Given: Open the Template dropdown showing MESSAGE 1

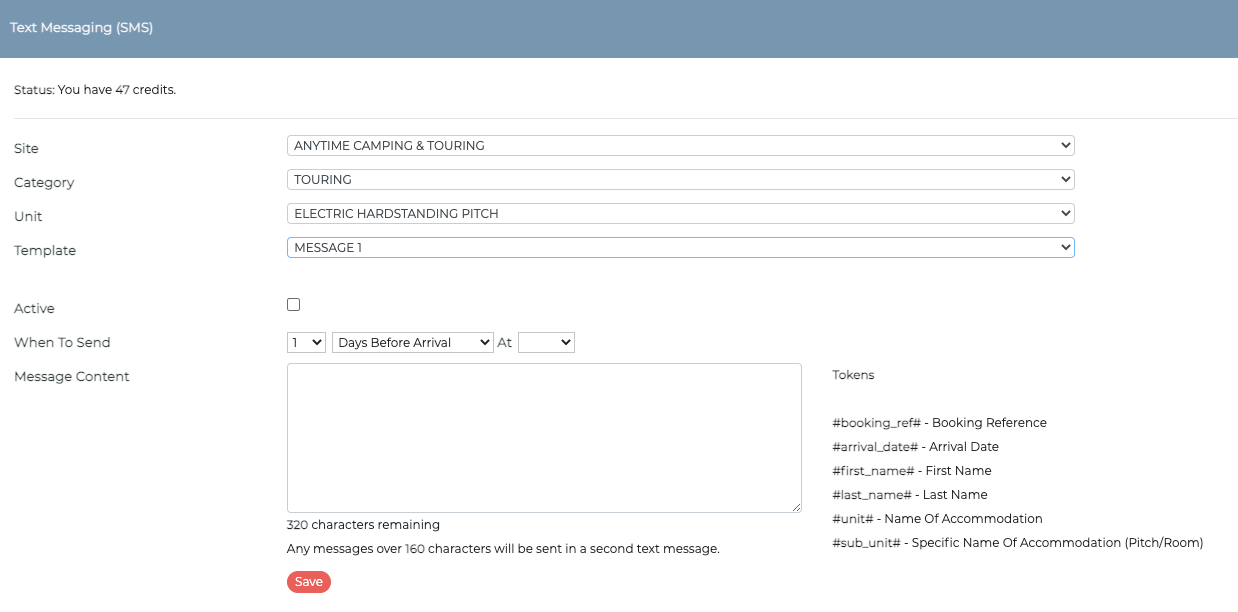Looking at the screenshot, I should tap(680, 247).
